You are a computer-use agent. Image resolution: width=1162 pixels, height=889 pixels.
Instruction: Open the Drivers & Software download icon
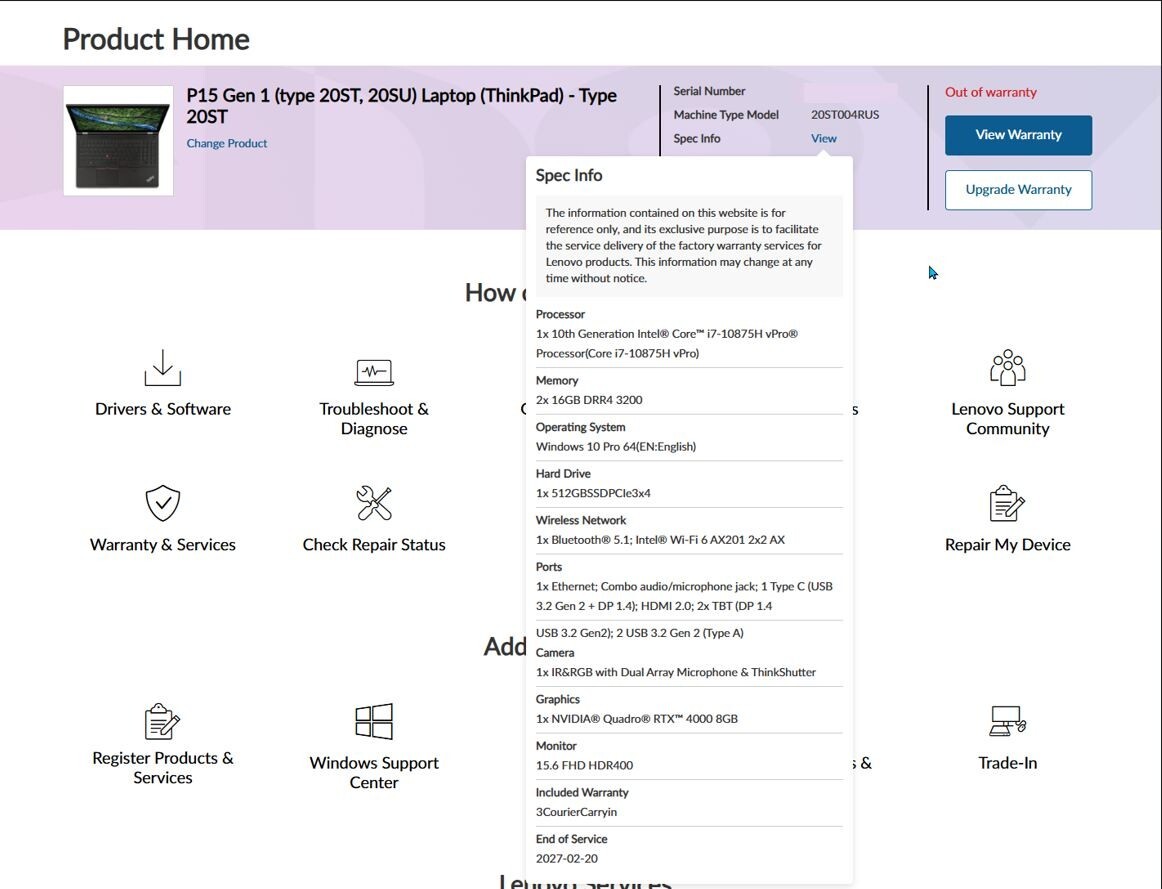tap(163, 367)
